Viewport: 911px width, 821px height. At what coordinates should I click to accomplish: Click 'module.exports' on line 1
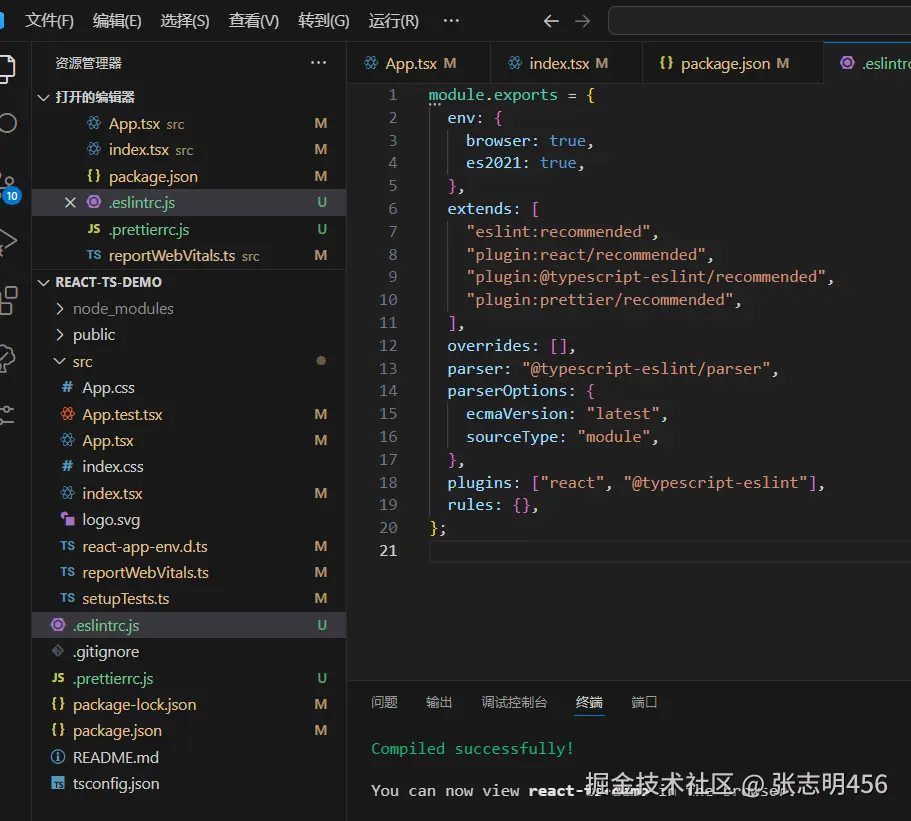[493, 95]
